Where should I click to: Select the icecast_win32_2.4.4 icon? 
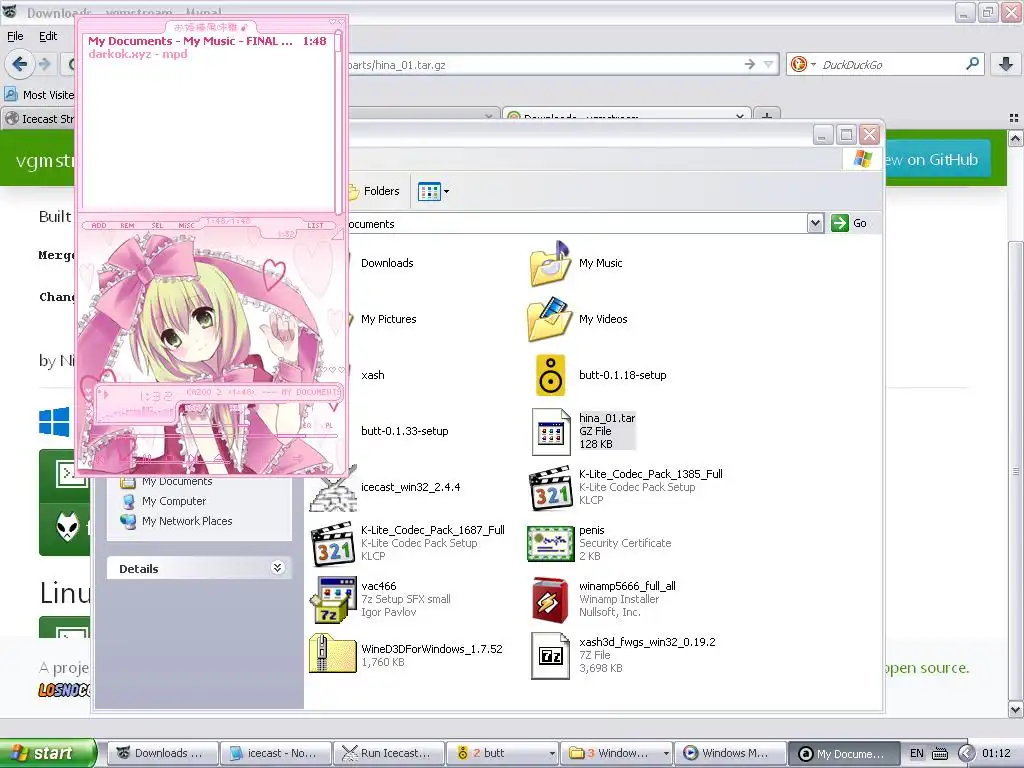click(332, 488)
